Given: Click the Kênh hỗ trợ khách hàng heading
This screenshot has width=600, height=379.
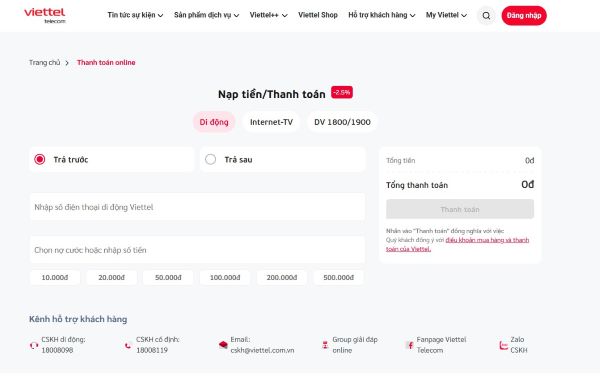Looking at the screenshot, I should pyautogui.click(x=78, y=319).
